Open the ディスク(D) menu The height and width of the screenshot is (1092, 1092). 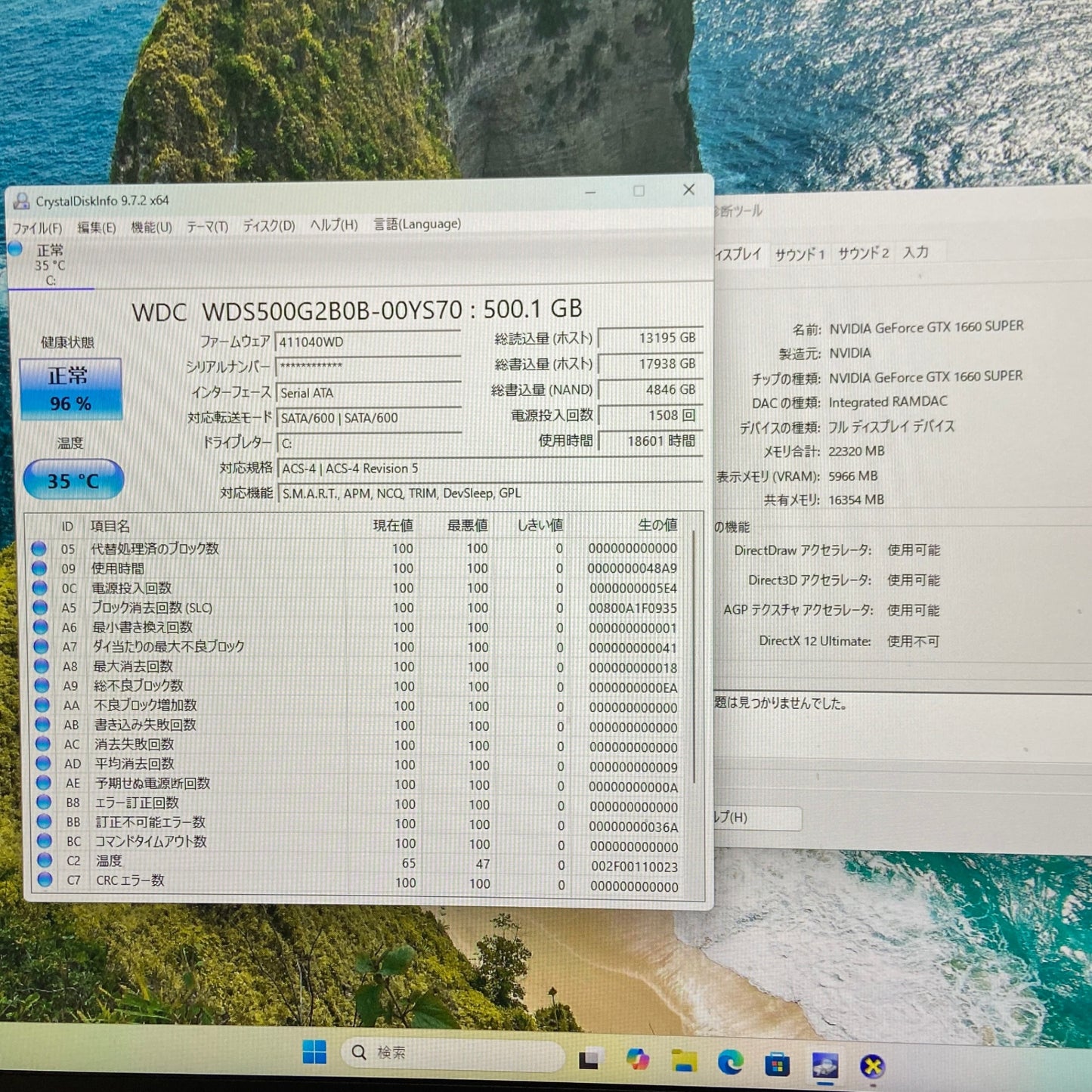click(x=268, y=226)
